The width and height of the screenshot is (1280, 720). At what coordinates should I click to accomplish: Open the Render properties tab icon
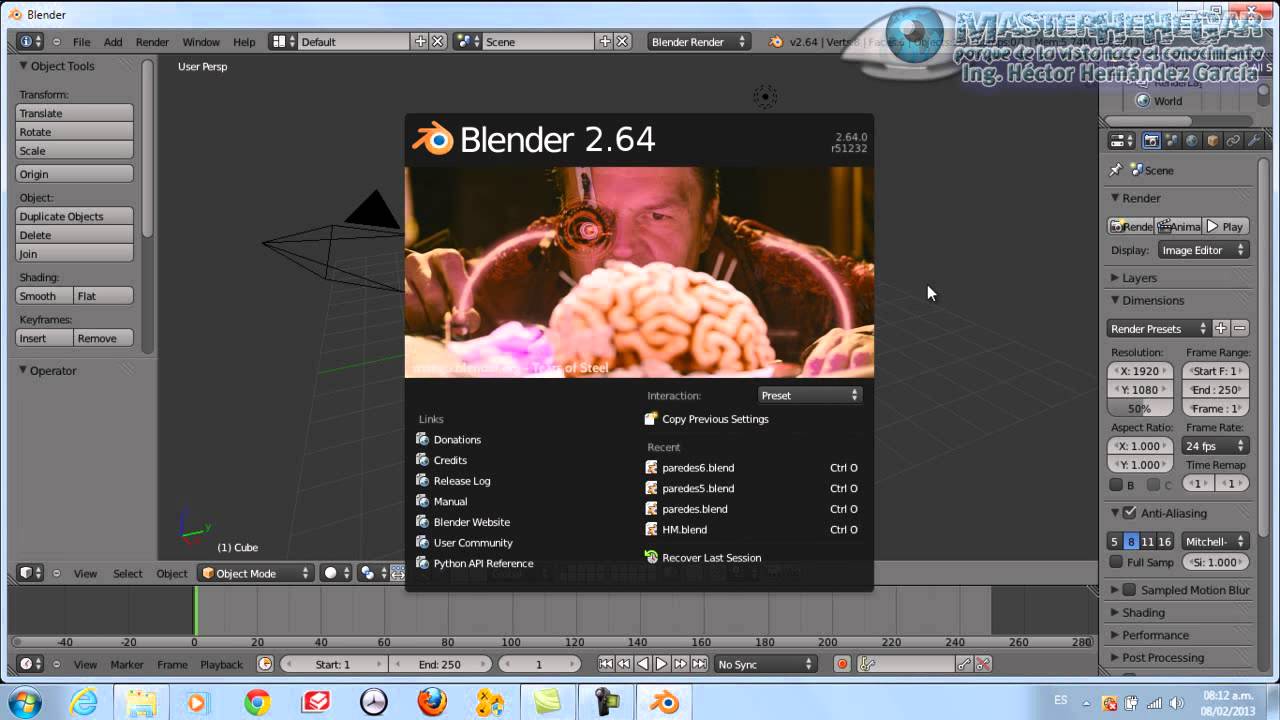pyautogui.click(x=1151, y=141)
